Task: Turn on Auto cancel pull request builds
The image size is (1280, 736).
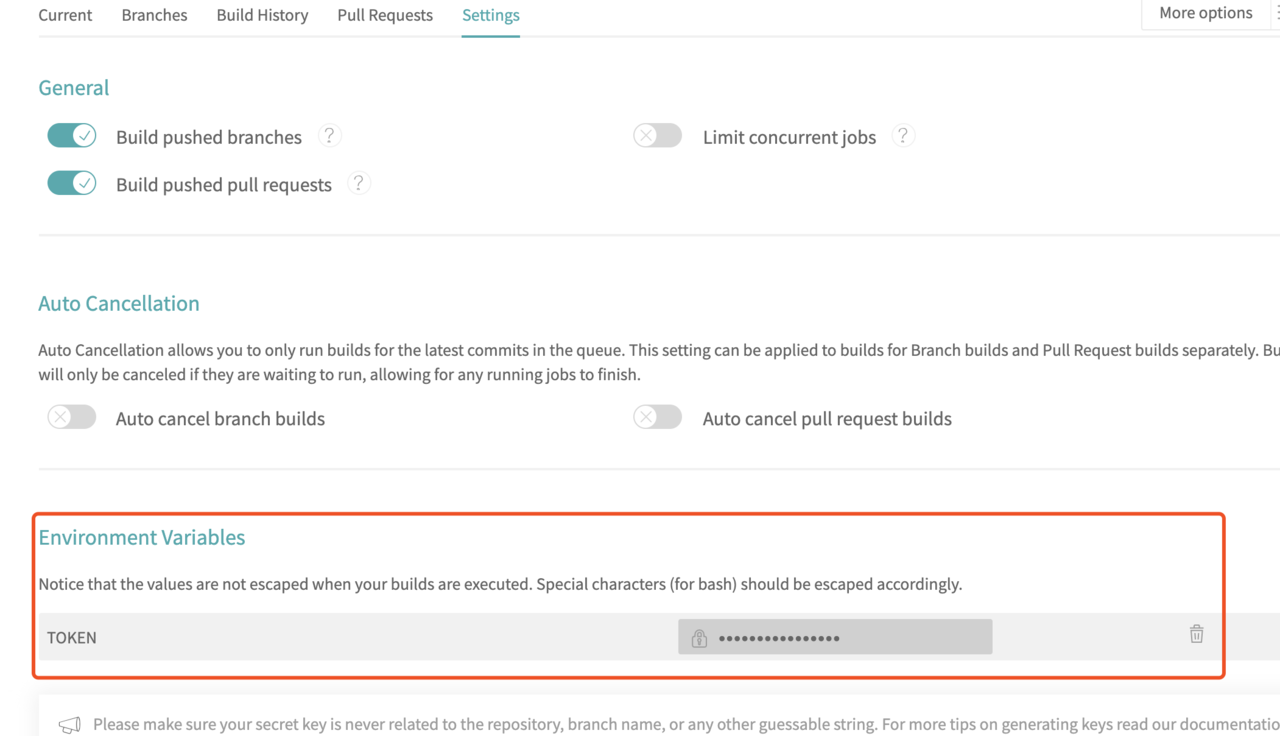Action: pos(658,417)
